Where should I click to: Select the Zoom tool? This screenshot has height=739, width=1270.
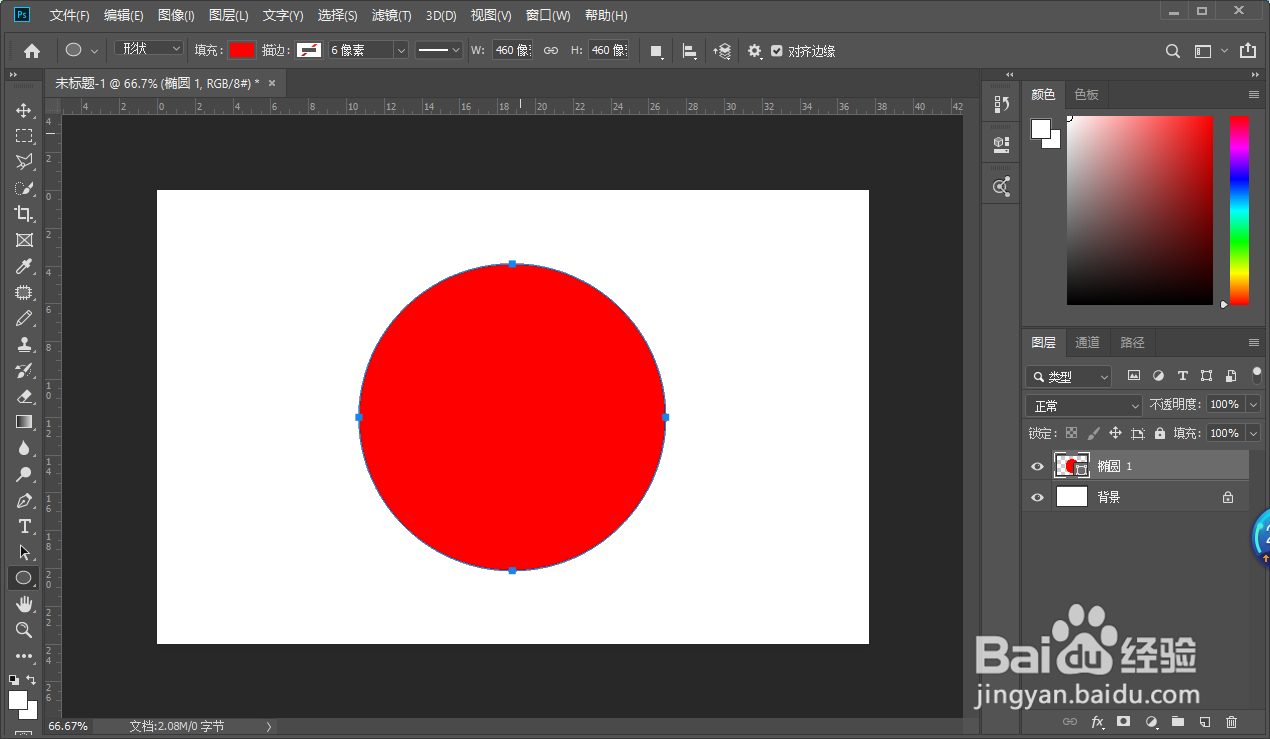pyautogui.click(x=24, y=630)
